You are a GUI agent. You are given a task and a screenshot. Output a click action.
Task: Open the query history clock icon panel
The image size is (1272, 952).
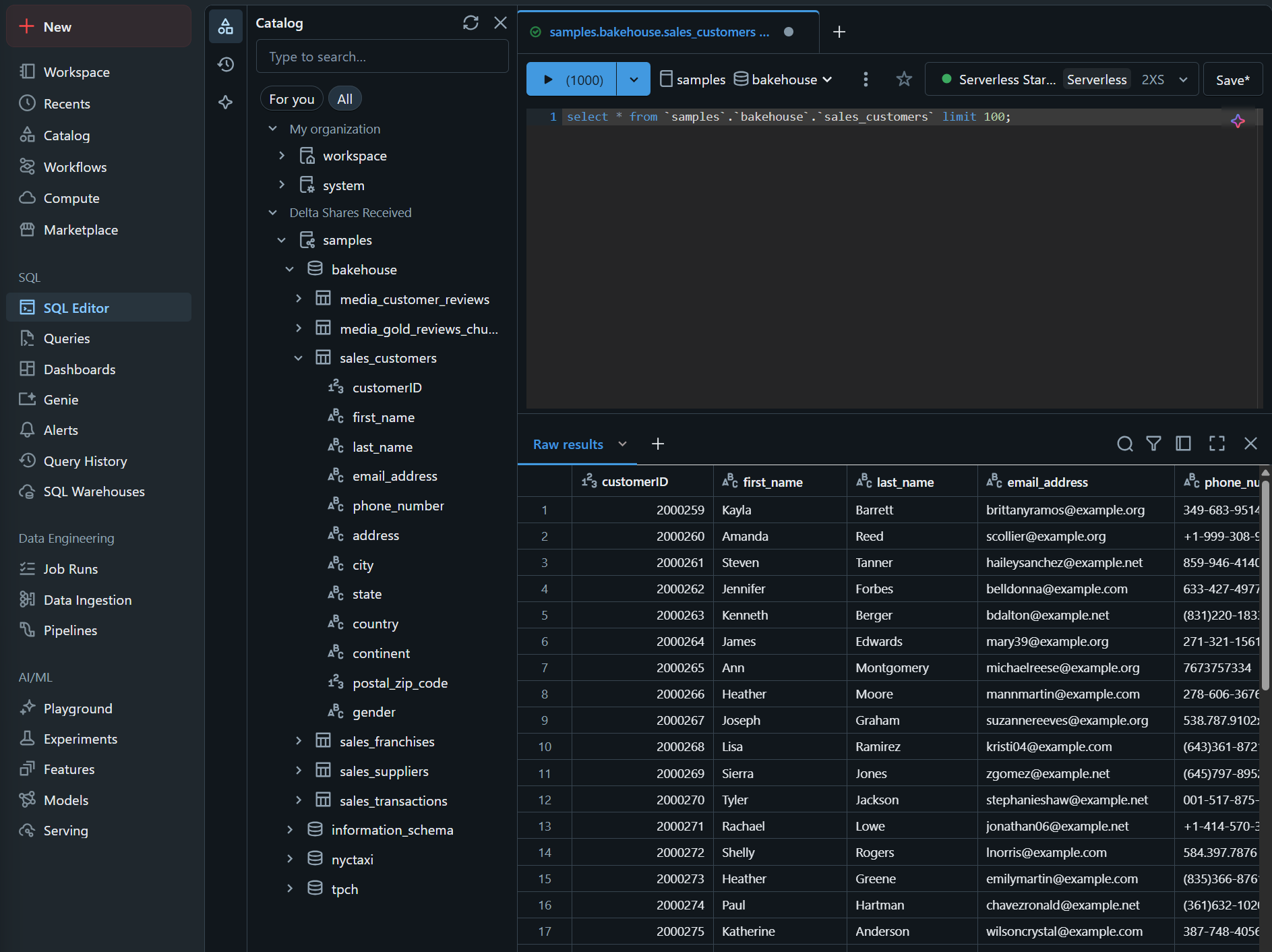[x=226, y=65]
